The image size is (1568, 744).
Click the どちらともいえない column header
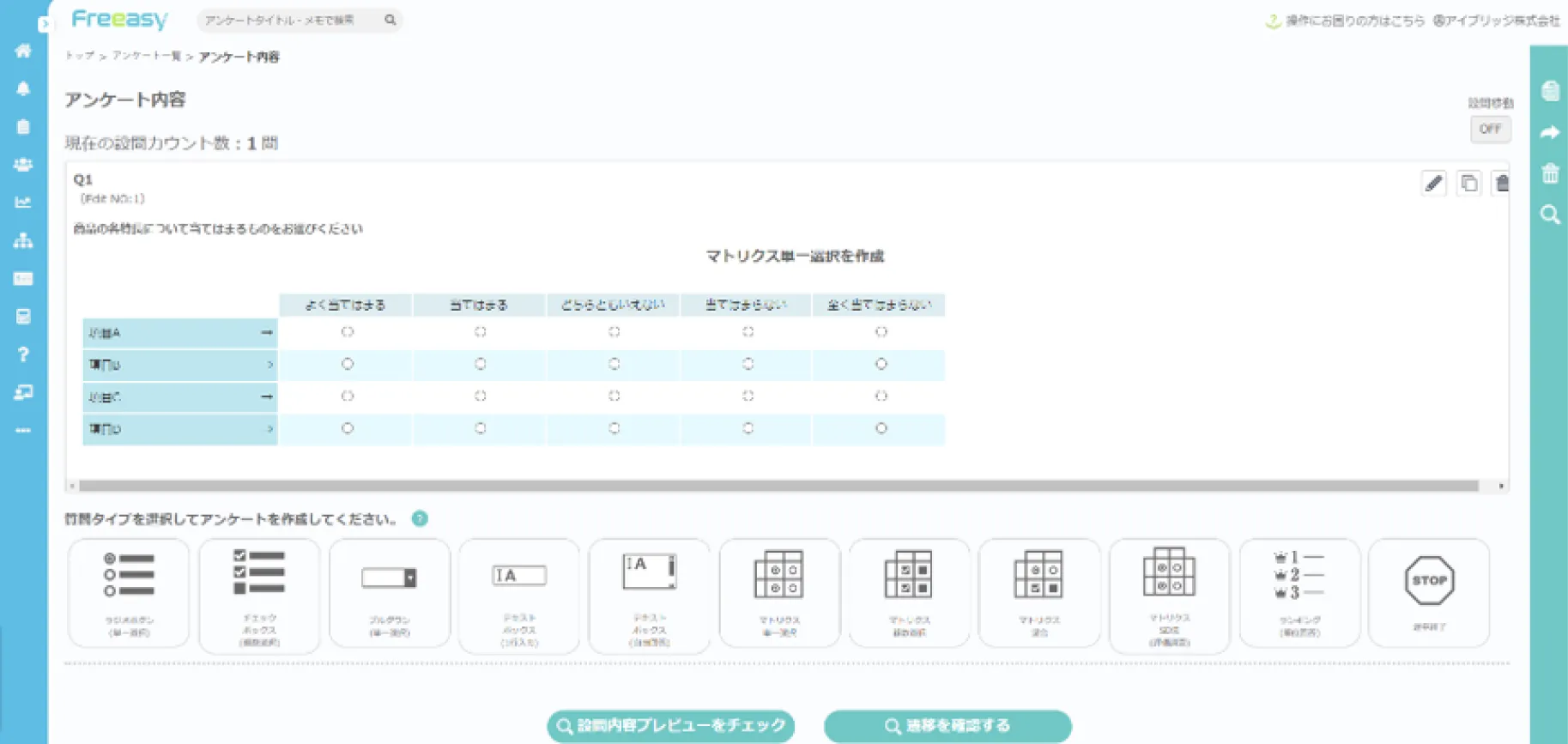(x=613, y=305)
